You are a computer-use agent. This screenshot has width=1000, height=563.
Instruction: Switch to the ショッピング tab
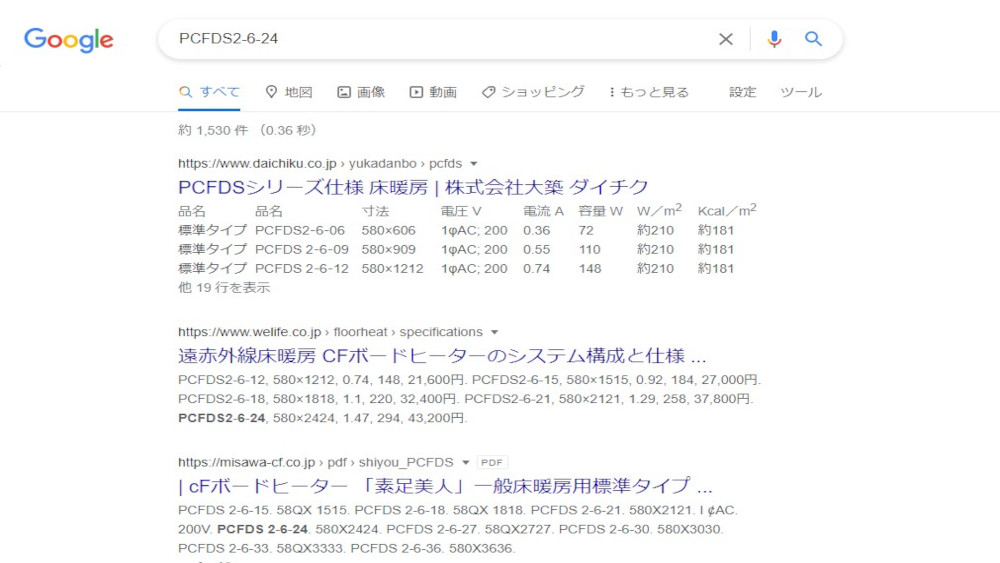coord(533,92)
